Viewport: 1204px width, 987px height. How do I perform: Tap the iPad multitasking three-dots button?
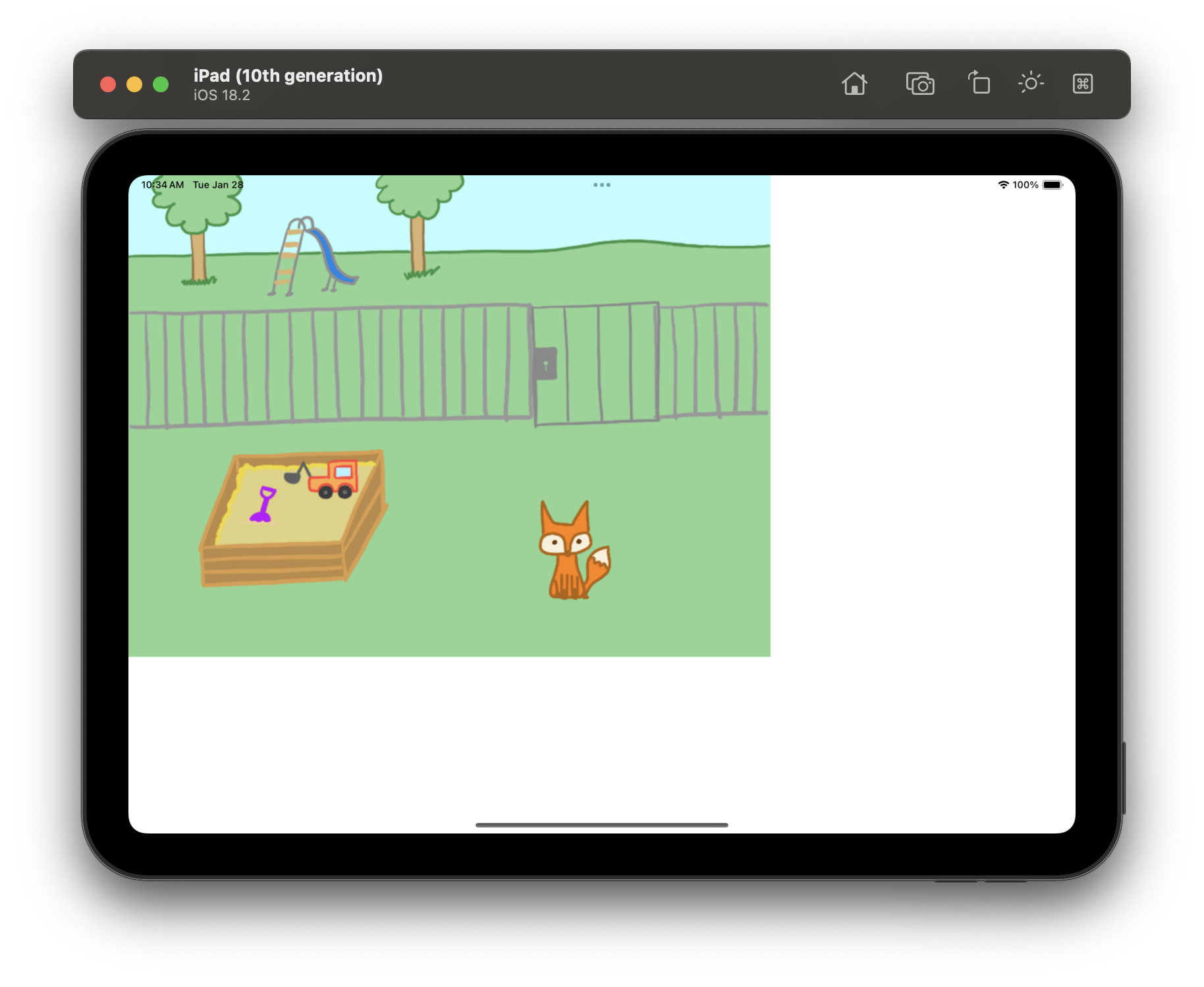601,185
